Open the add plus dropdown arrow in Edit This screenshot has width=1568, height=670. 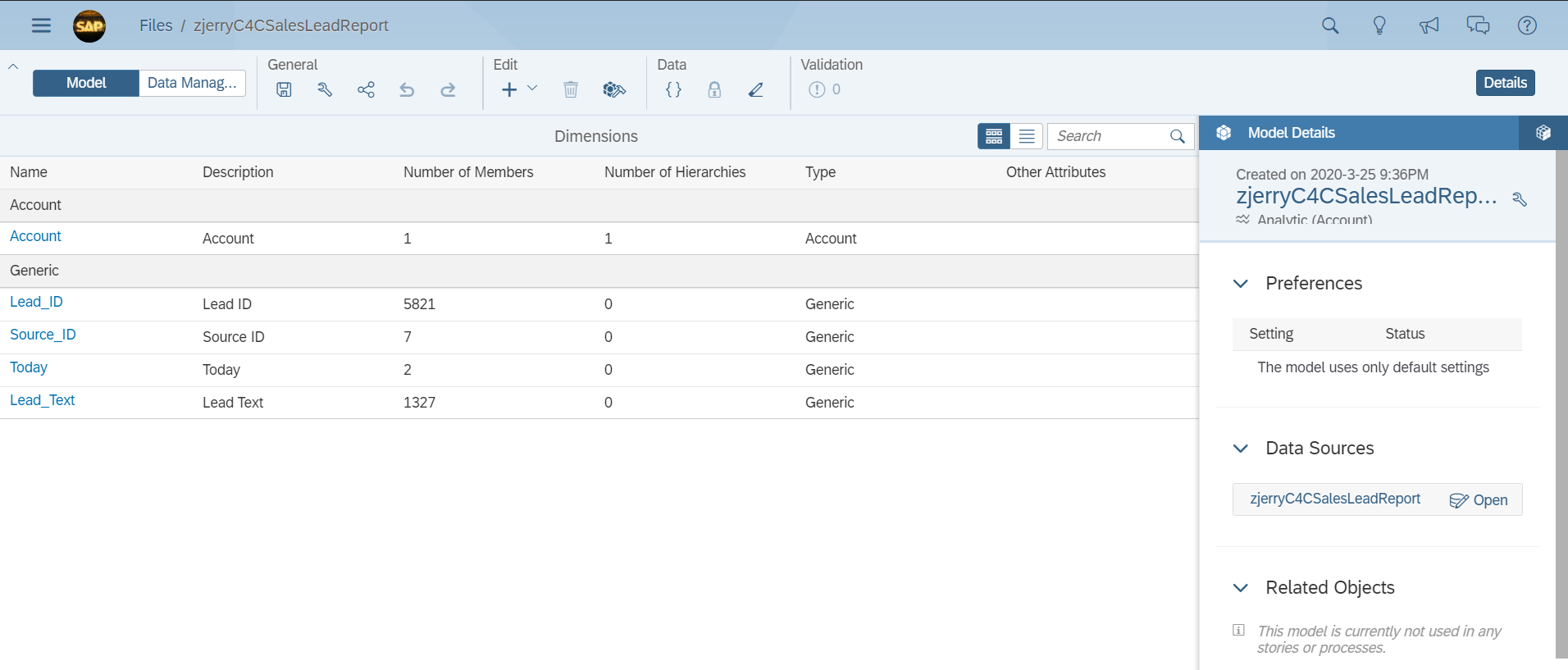(532, 88)
